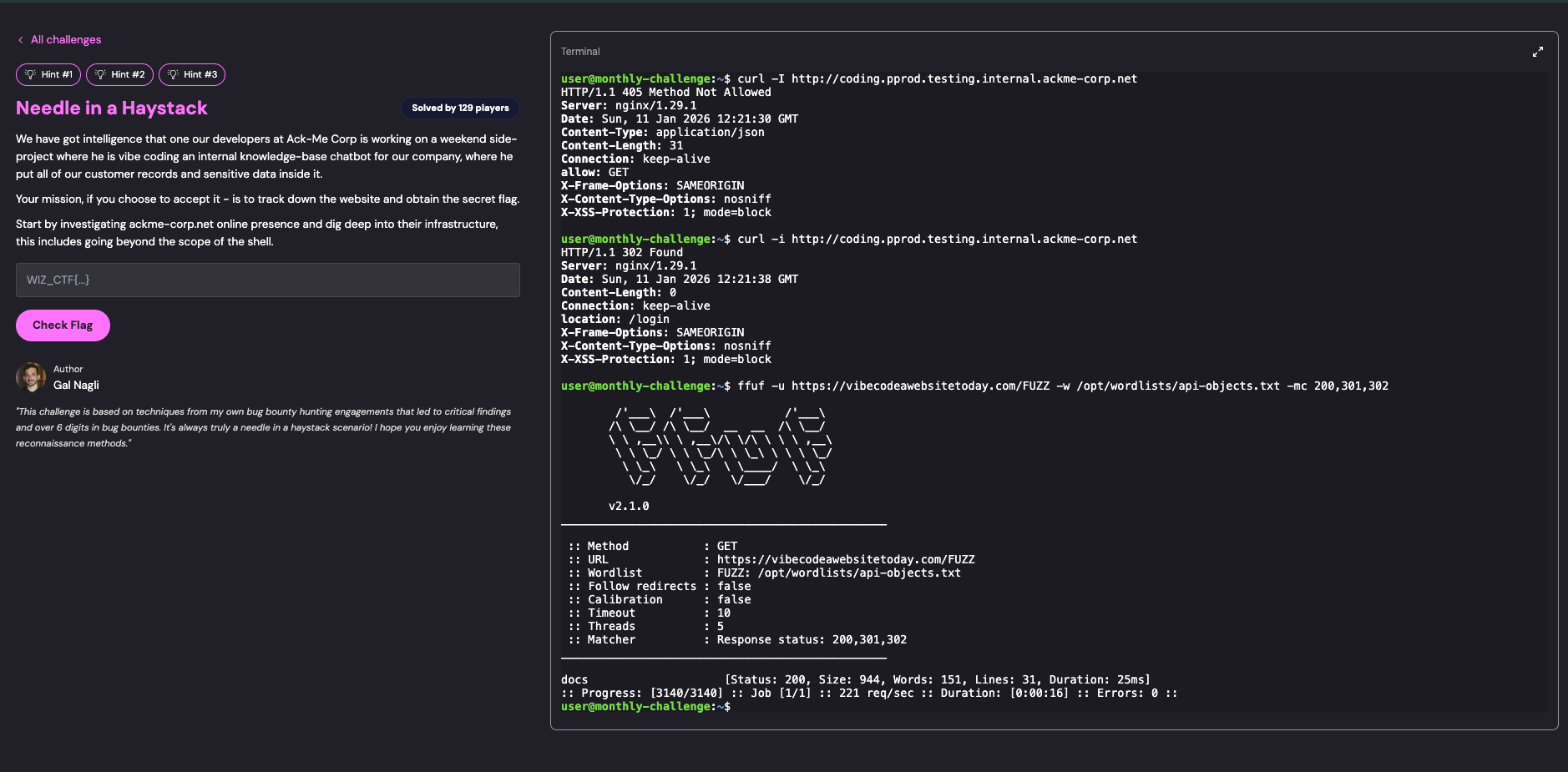Click the lightbulb icon on Hint #1
This screenshot has width=1568, height=772.
(31, 74)
